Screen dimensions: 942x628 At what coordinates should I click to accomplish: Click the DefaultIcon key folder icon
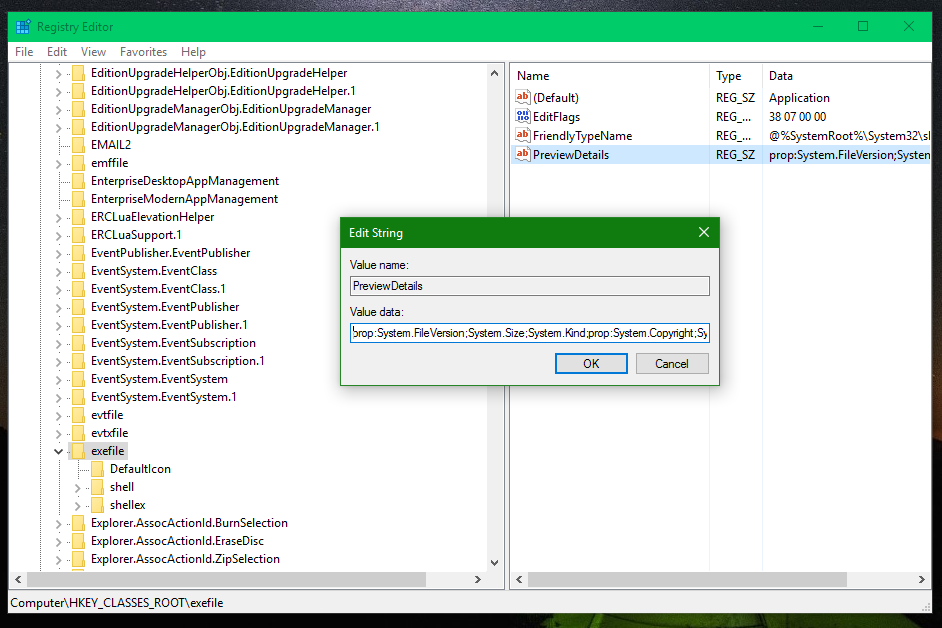point(98,468)
